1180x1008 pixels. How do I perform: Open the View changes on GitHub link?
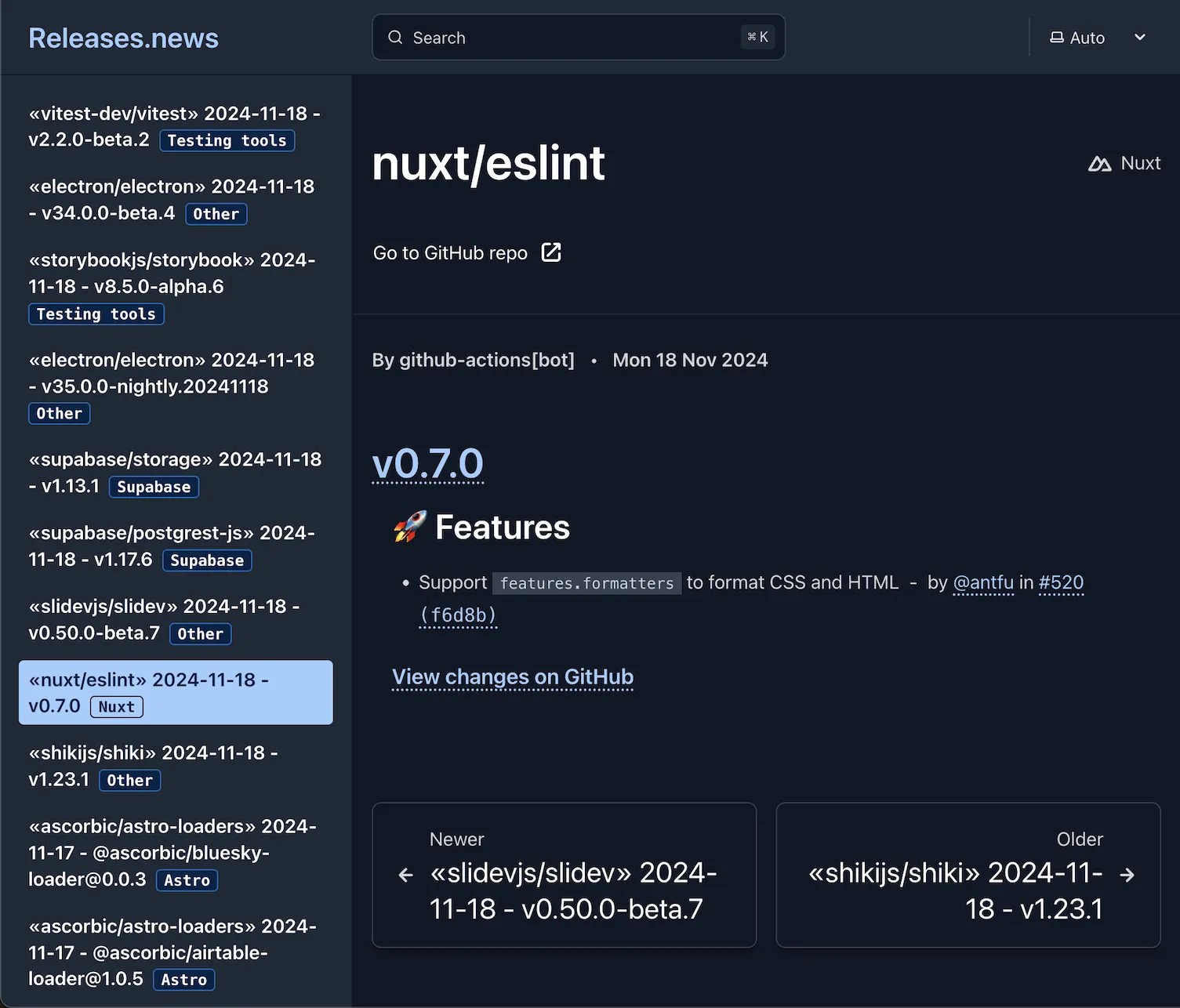coord(512,676)
